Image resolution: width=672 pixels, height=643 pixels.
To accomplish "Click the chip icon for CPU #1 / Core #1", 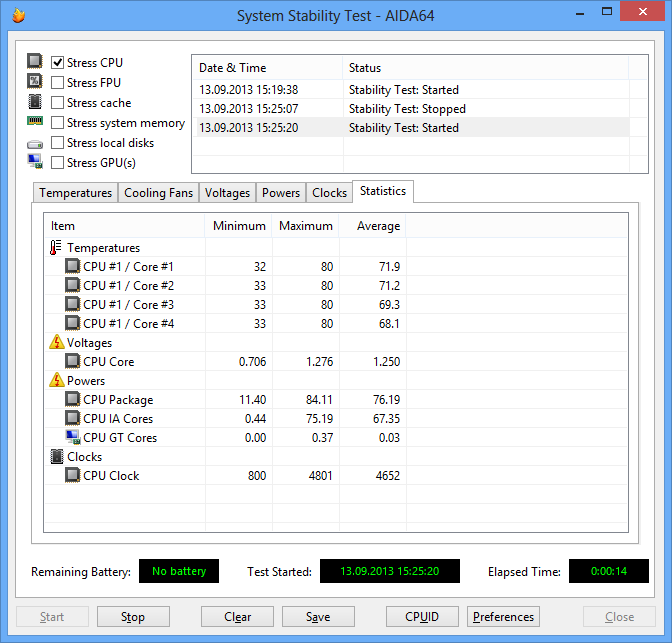I will click(x=72, y=266).
